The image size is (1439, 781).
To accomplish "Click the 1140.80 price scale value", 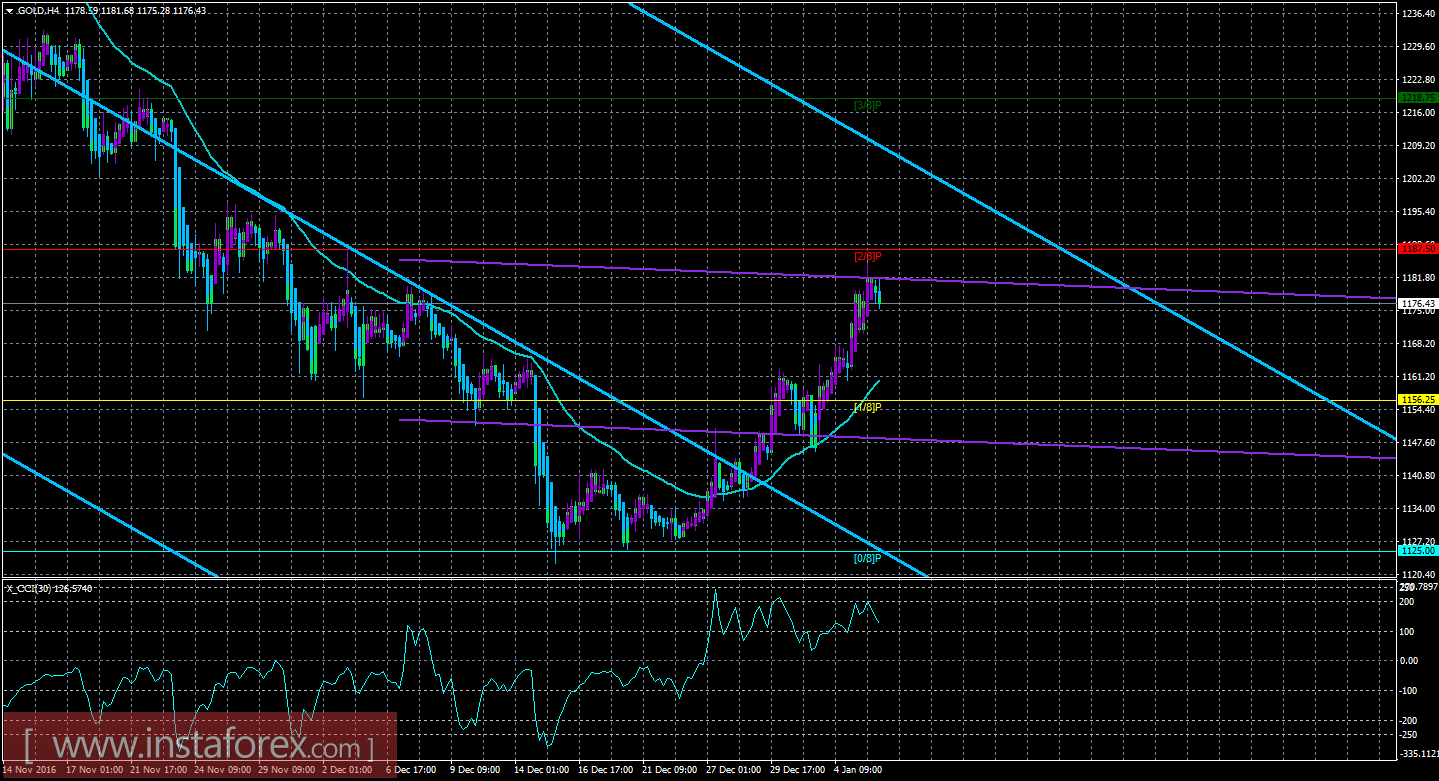I will pos(1419,476).
